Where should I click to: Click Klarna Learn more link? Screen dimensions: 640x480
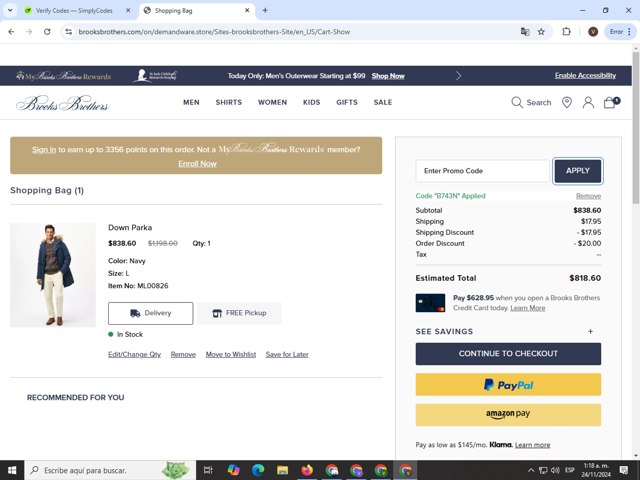[532, 444]
